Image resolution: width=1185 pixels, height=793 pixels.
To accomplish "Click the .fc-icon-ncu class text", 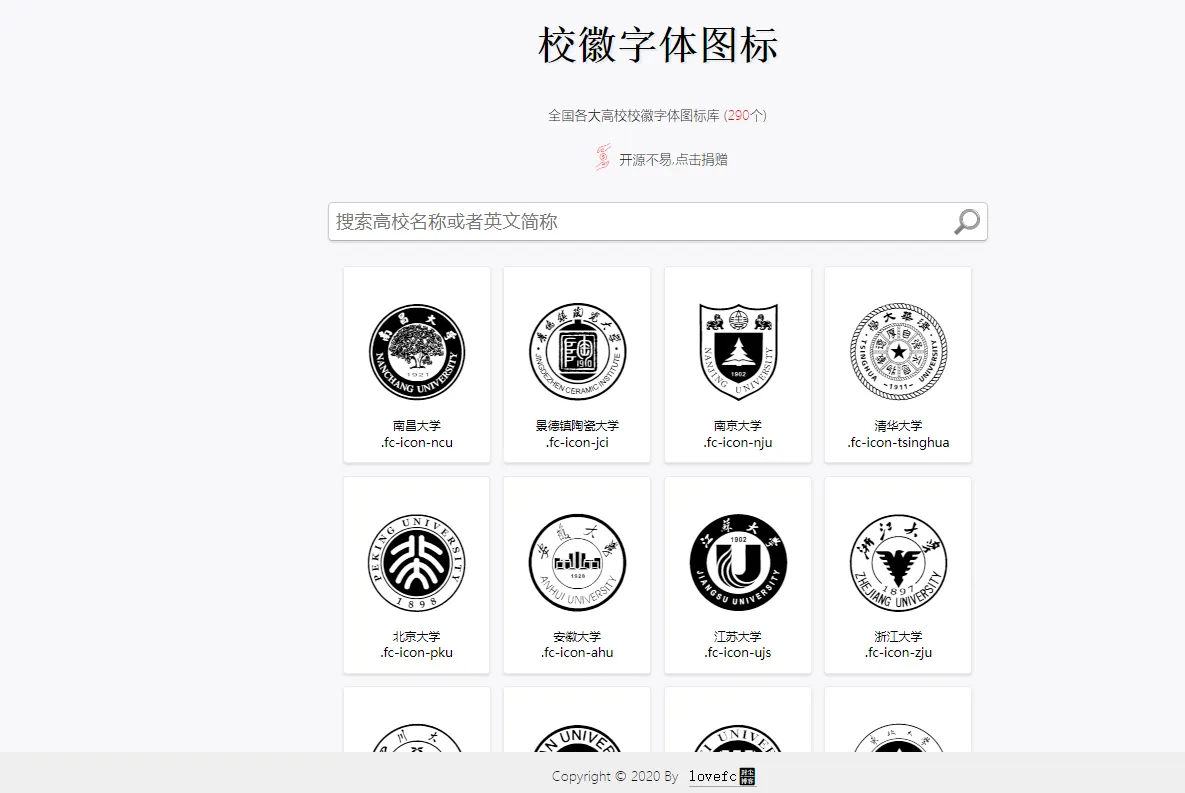I will click(416, 442).
